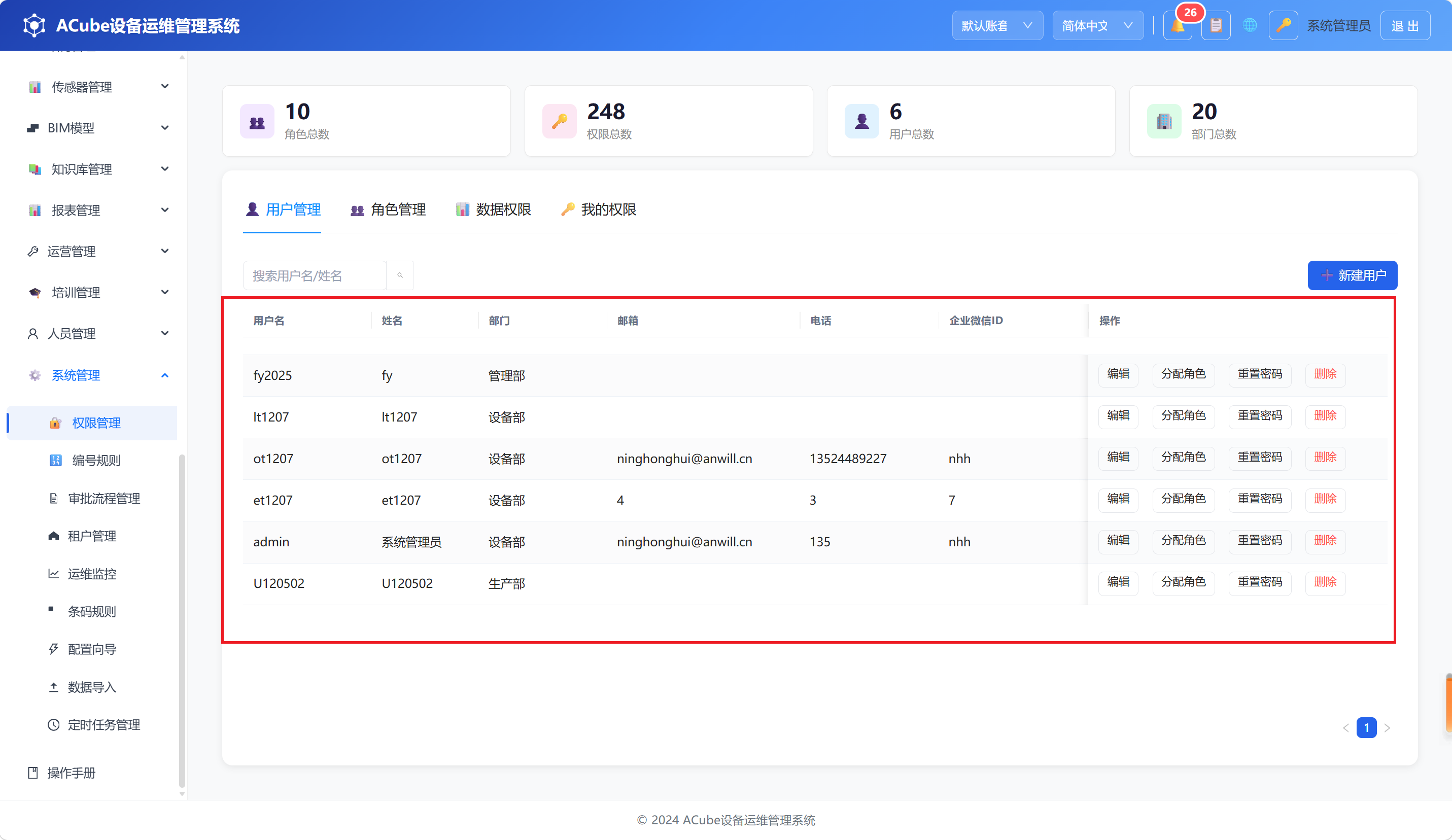Switch to 数据权限 tab
Screen dimensions: 1452x840
coord(493,209)
